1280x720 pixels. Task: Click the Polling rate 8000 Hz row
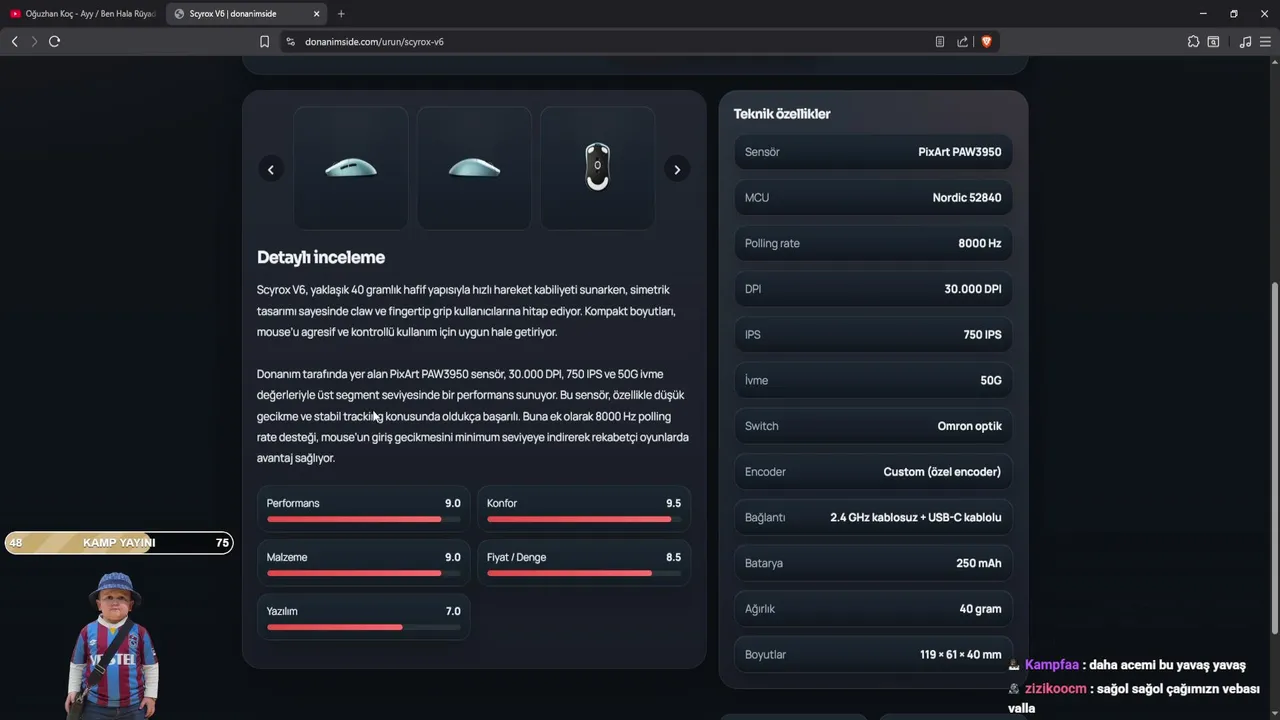coord(873,243)
